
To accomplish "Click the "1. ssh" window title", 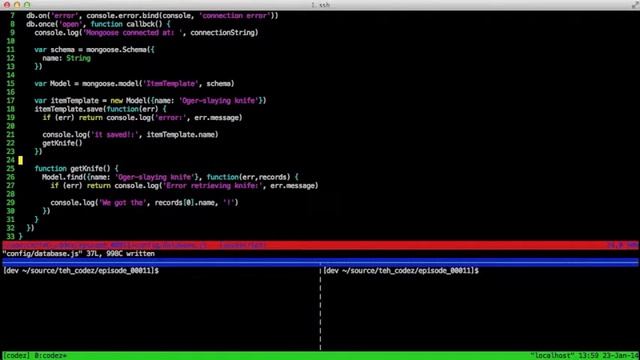I will point(320,5).
